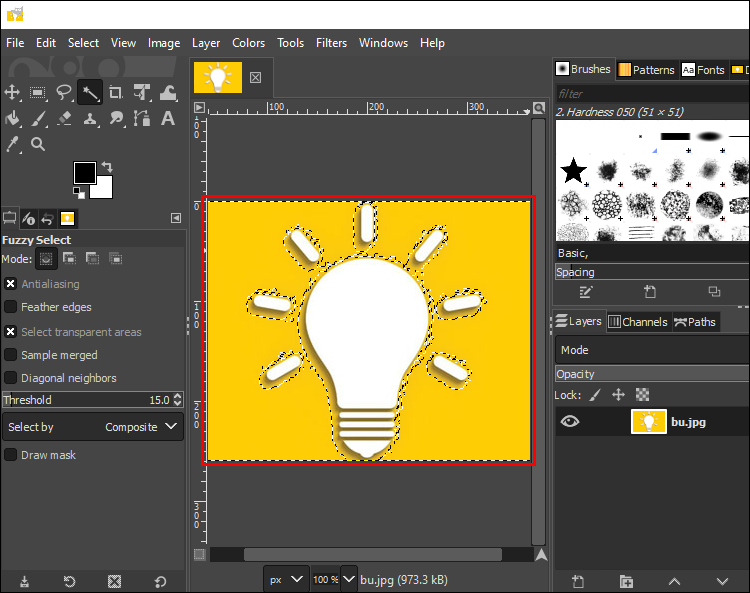Select the Color Picker eyedropper tool
Viewport: 750px width, 593px height.
[12, 144]
